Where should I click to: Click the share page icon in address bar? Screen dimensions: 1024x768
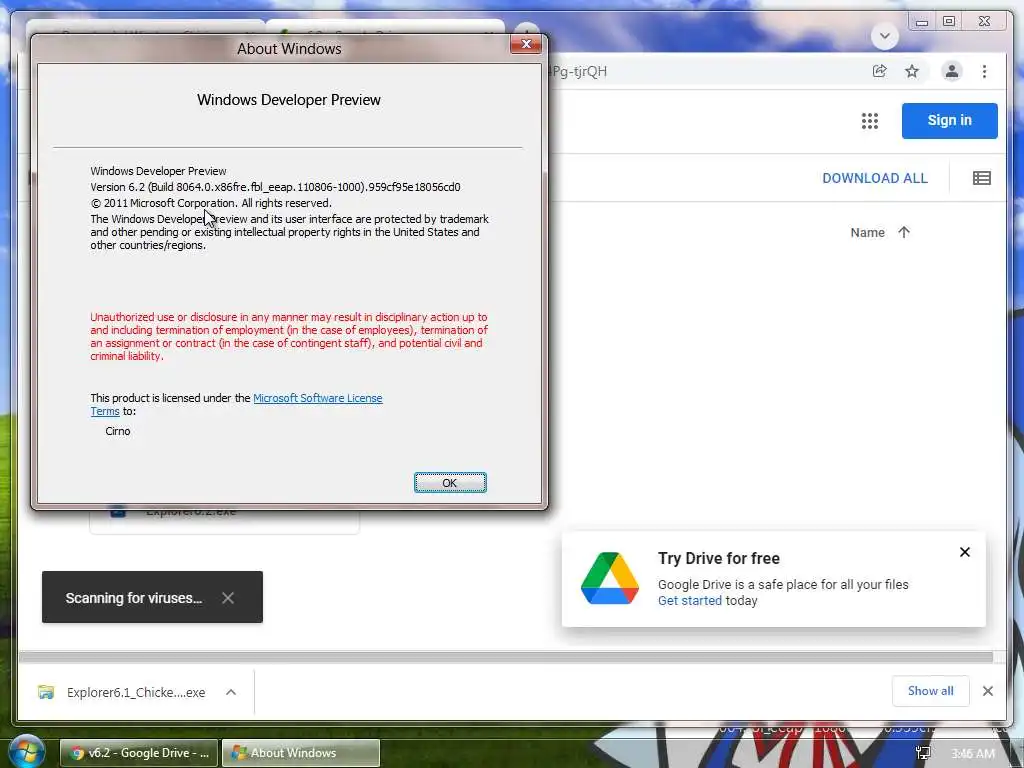[880, 71]
